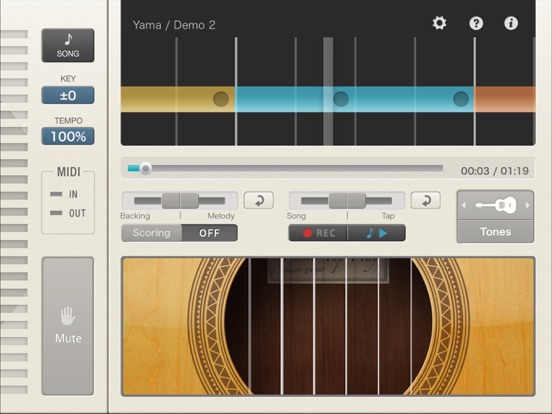This screenshot has height=414, width=552.
Task: Open settings via the gear icon
Action: pos(439,23)
